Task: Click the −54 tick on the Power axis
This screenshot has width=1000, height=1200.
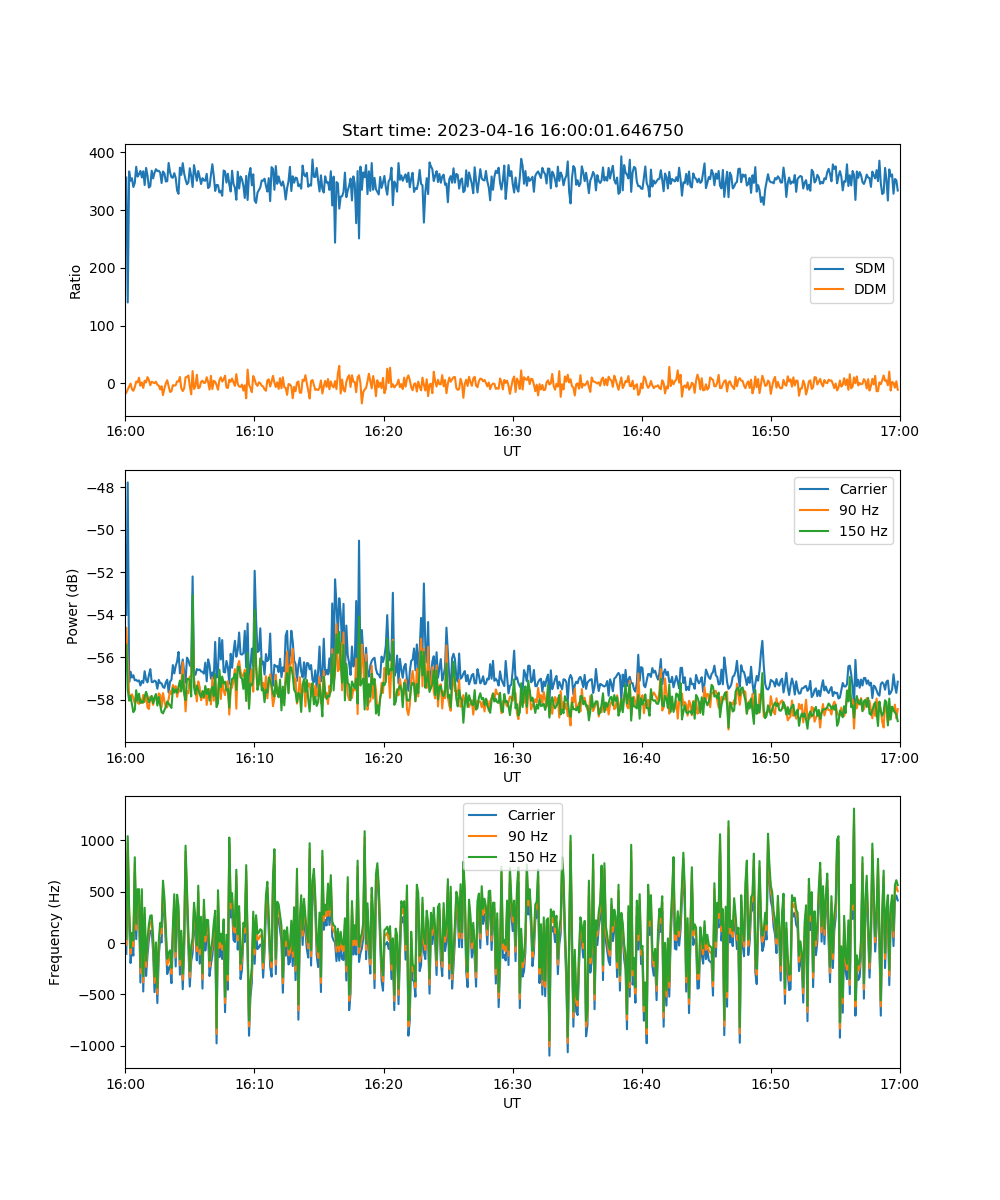Action: click(103, 615)
